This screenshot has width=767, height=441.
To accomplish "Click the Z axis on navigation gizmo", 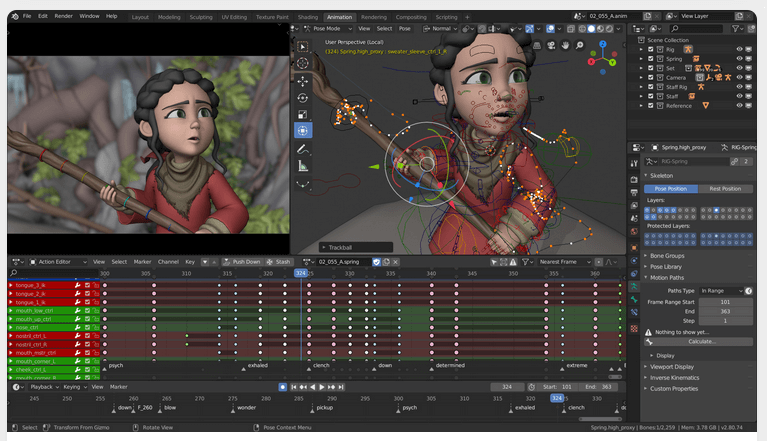I will click(x=603, y=44).
